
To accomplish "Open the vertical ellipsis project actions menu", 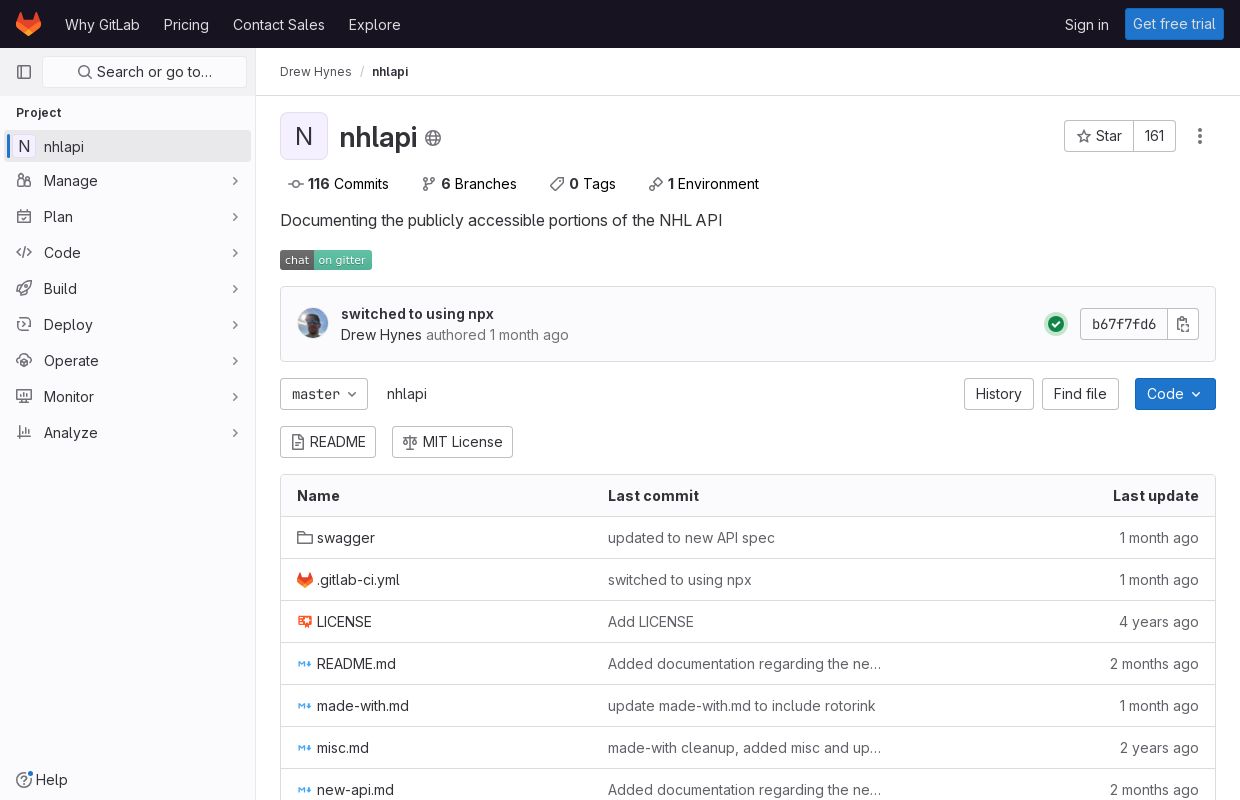I will coord(1200,136).
